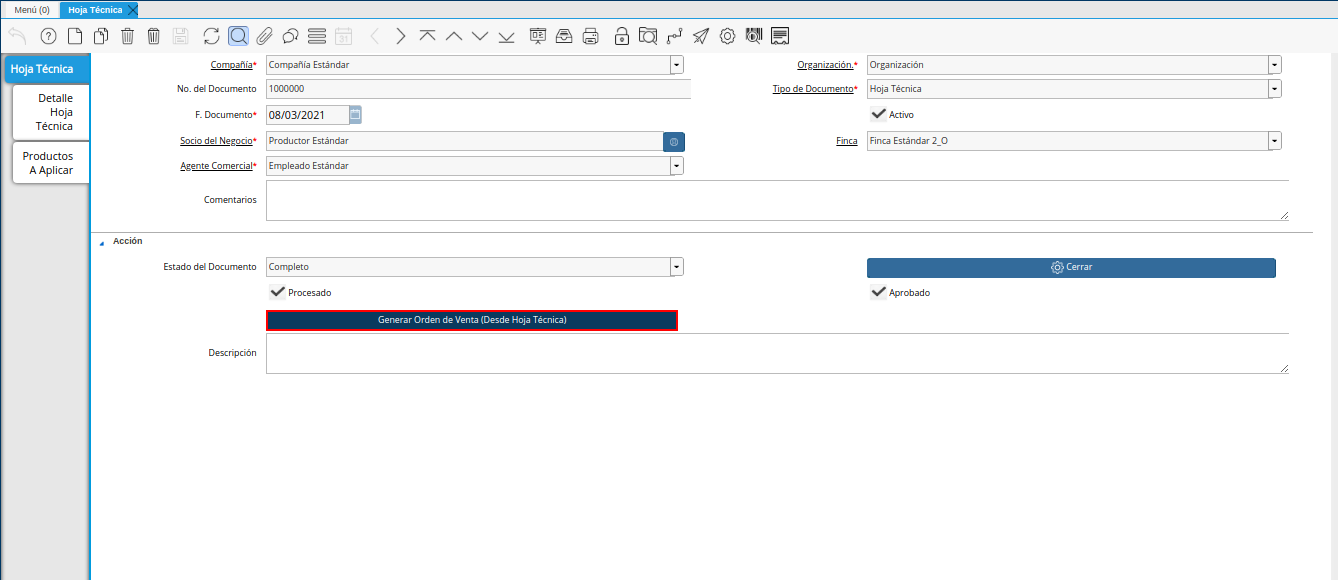The width and height of the screenshot is (1338, 580).
Task: Open the Chat speech bubbles icon
Action: pyautogui.click(x=290, y=37)
